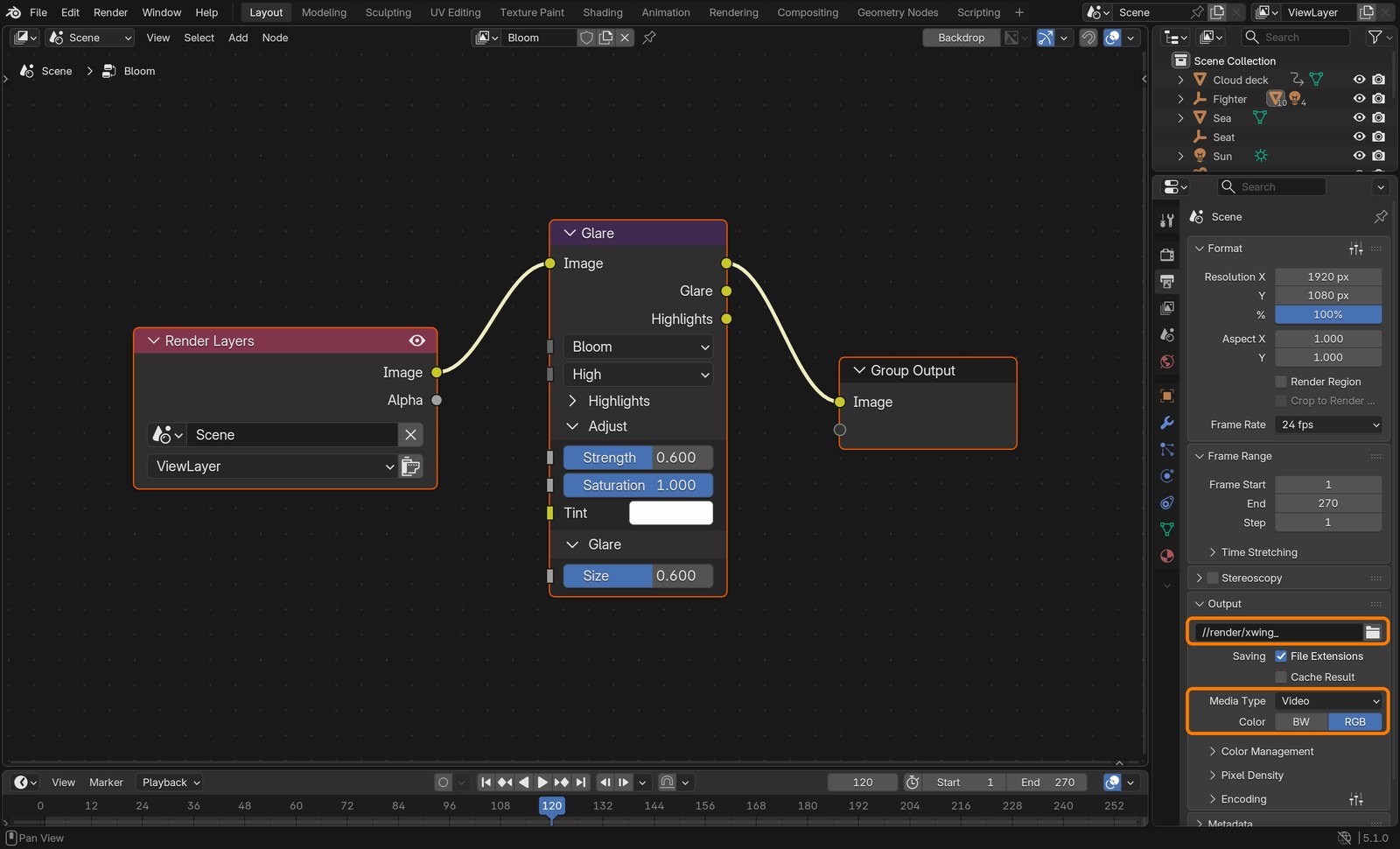Viewport: 1400px width, 849px height.
Task: Open the node editor Add menu
Action: (238, 38)
